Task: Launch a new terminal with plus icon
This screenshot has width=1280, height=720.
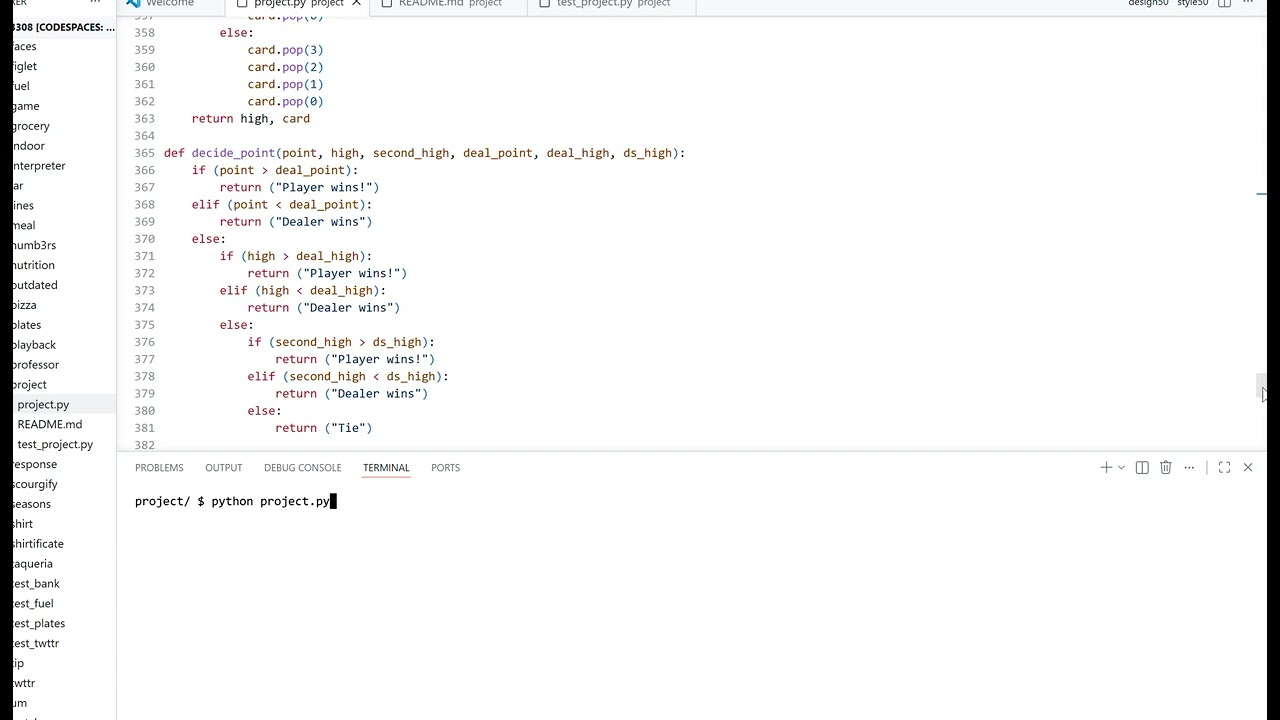Action: coord(1106,467)
